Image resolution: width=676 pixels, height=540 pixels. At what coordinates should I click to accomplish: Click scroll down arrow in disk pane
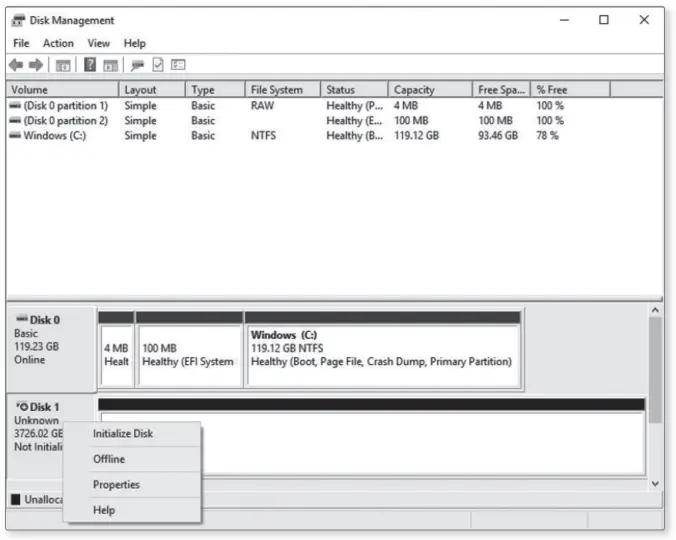[655, 484]
